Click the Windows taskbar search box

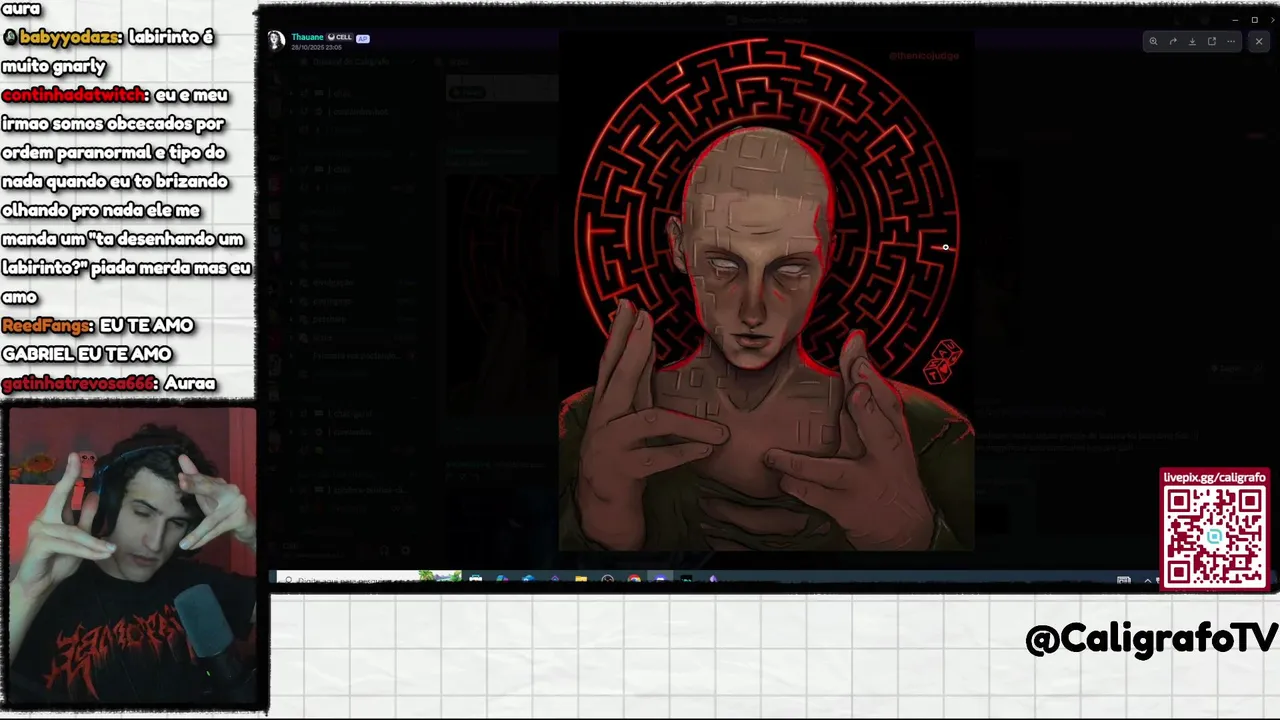(x=368, y=578)
